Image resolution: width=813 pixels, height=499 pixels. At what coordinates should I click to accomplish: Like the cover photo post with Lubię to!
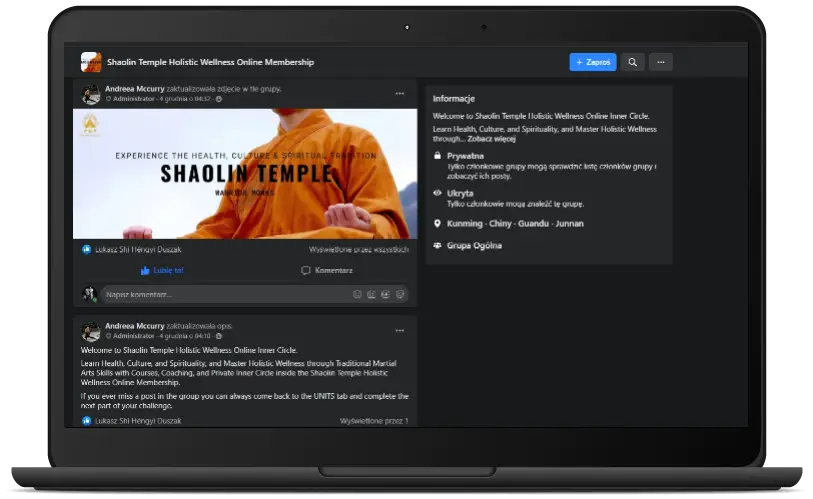click(162, 270)
